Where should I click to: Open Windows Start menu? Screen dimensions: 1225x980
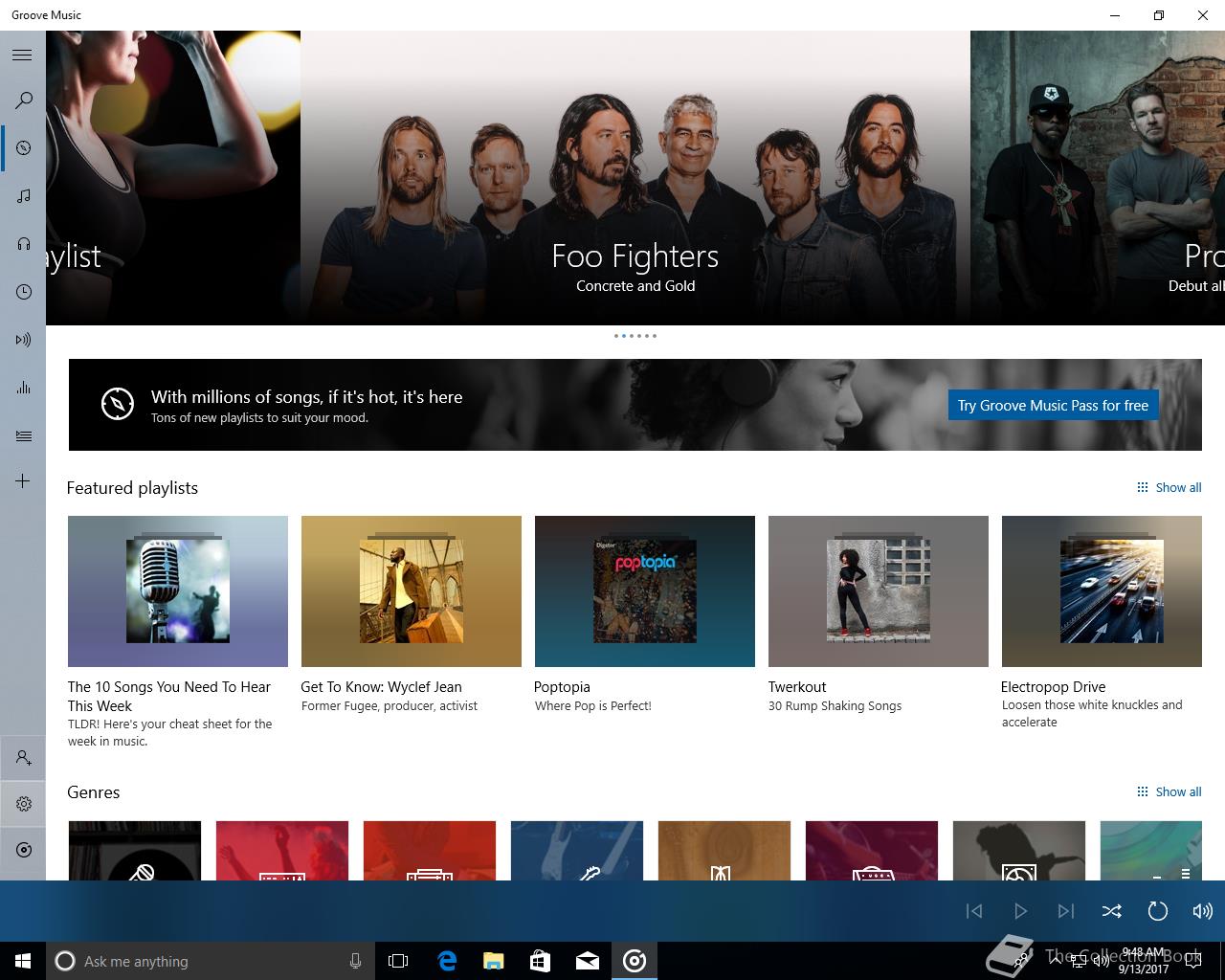pos(23,961)
